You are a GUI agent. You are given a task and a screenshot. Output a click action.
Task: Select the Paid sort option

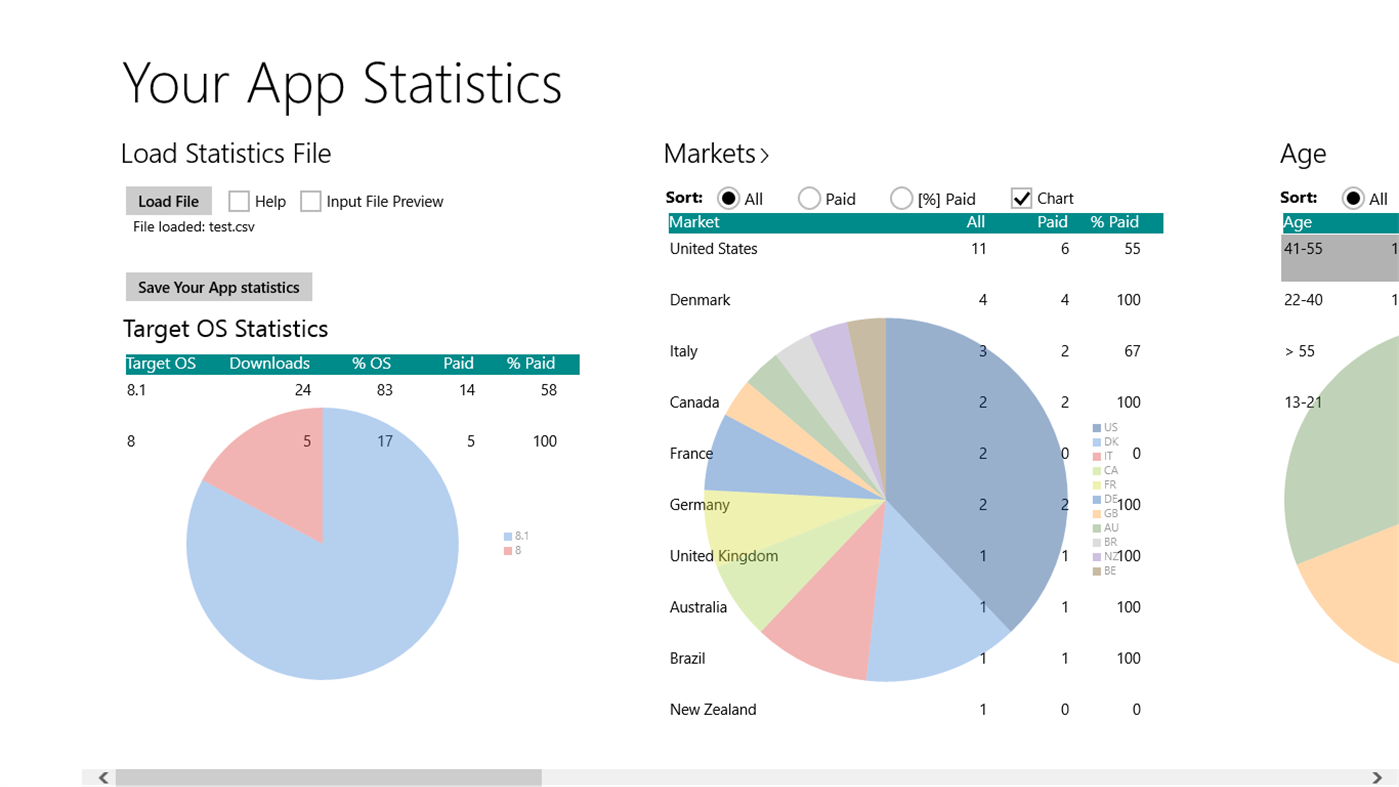tap(808, 198)
